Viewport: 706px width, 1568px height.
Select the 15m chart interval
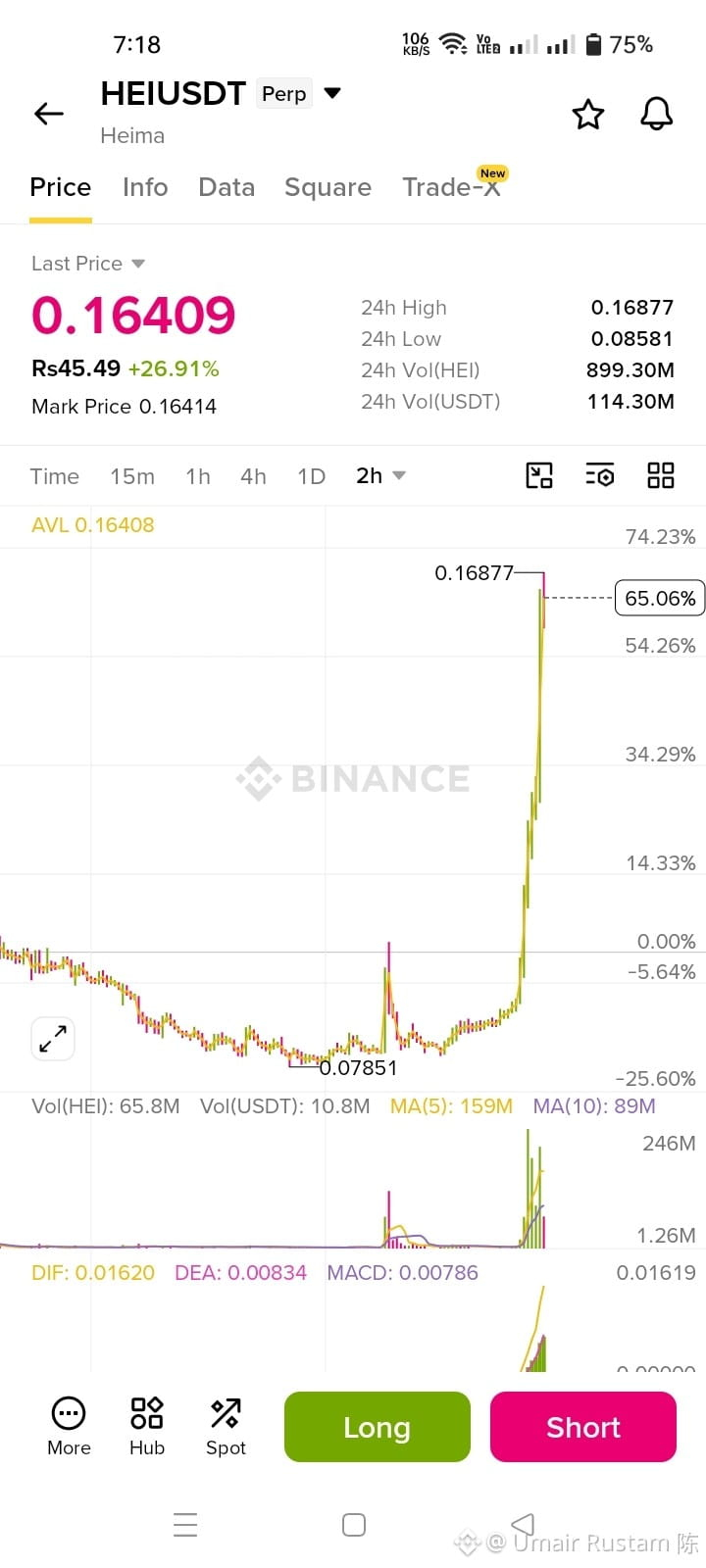tap(132, 476)
